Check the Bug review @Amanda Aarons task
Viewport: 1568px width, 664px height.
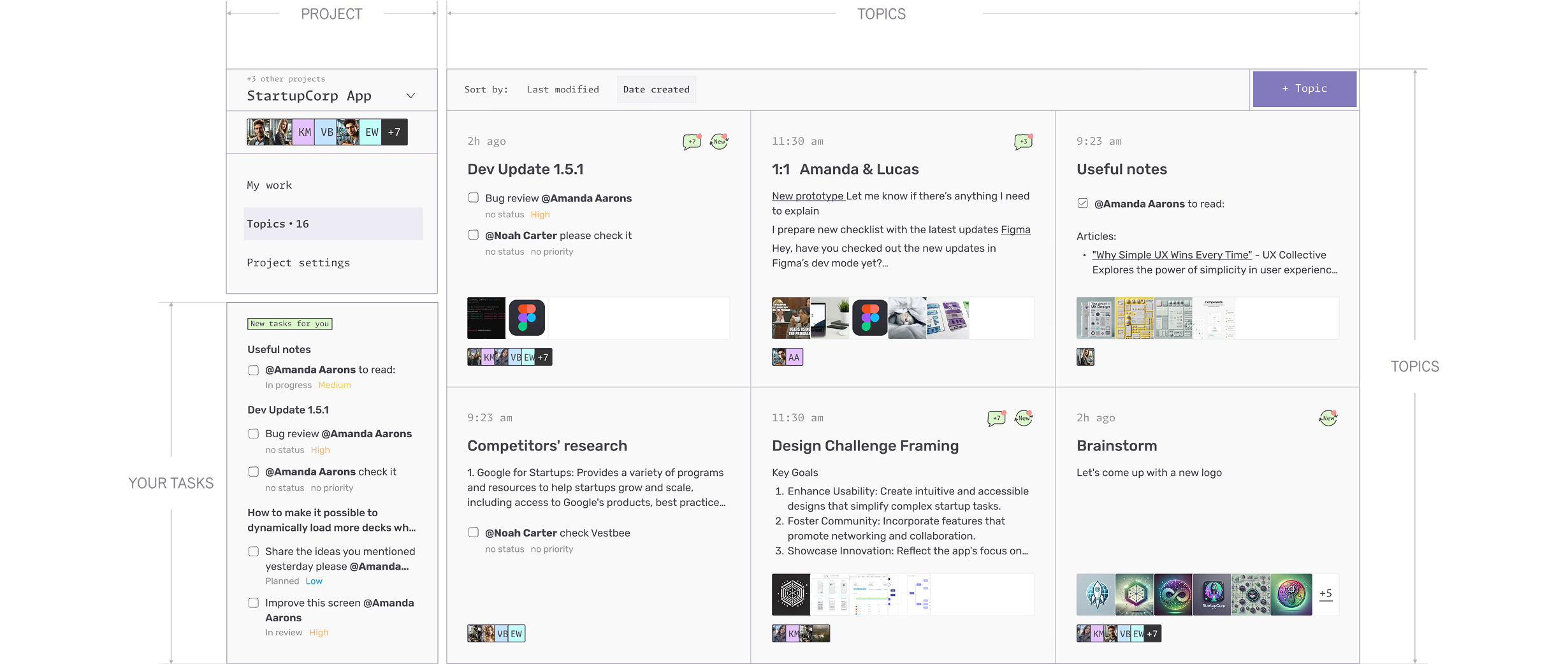[x=473, y=198]
